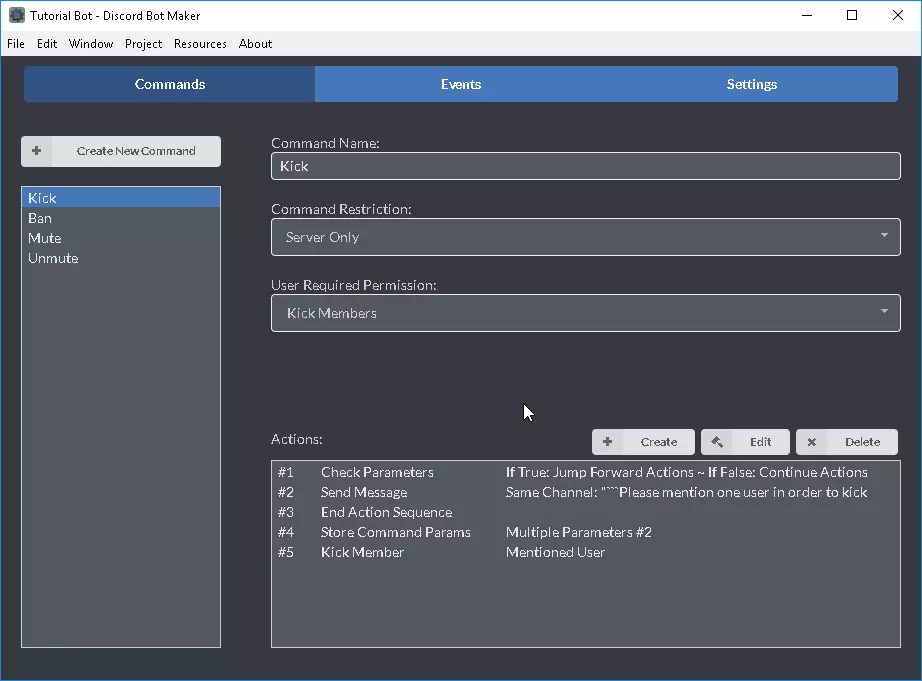This screenshot has width=922, height=681.
Task: Click the 'Same Channel' message description text
Action: coord(686,492)
